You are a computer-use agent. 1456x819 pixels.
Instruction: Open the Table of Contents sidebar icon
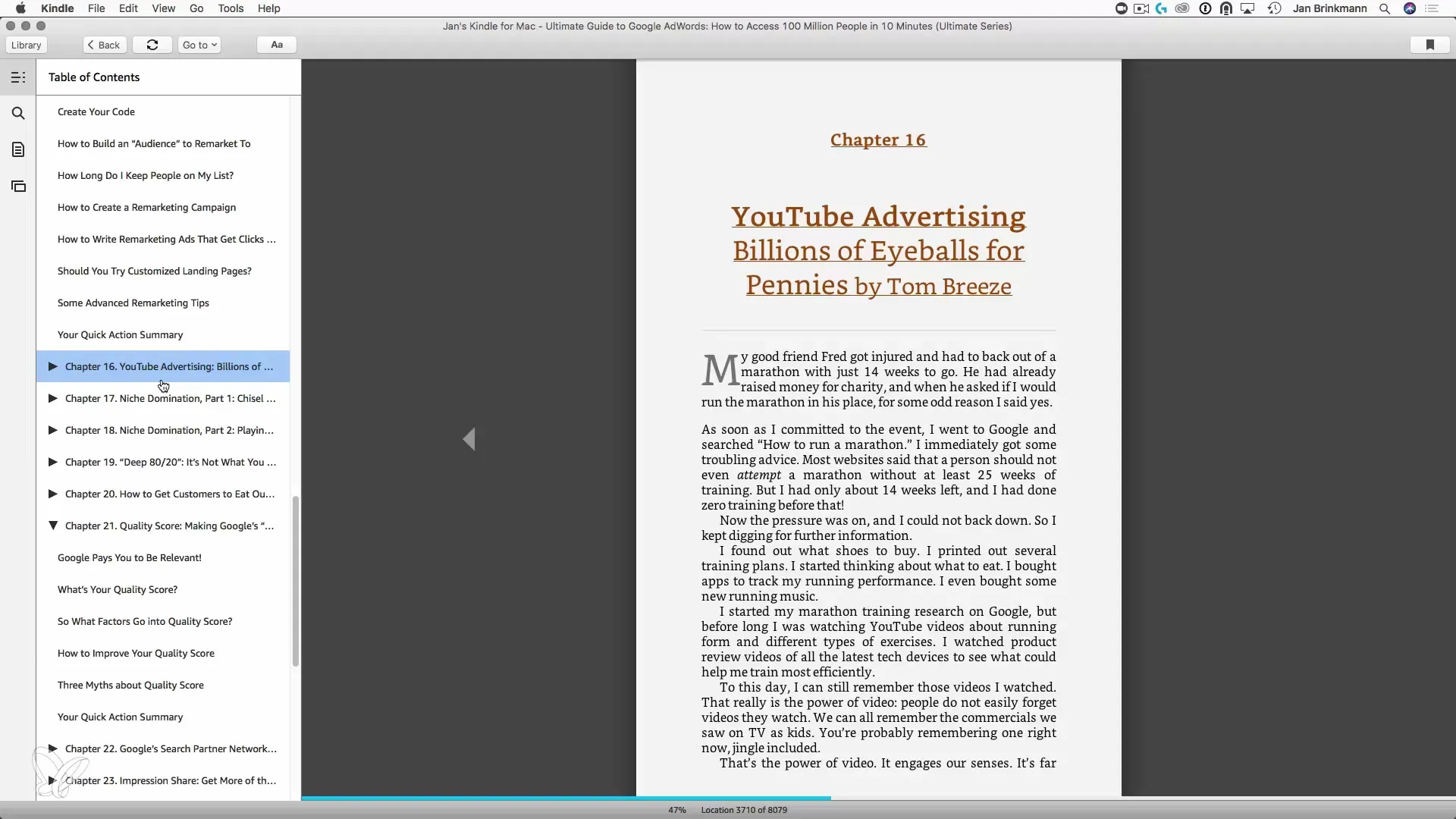pyautogui.click(x=18, y=77)
